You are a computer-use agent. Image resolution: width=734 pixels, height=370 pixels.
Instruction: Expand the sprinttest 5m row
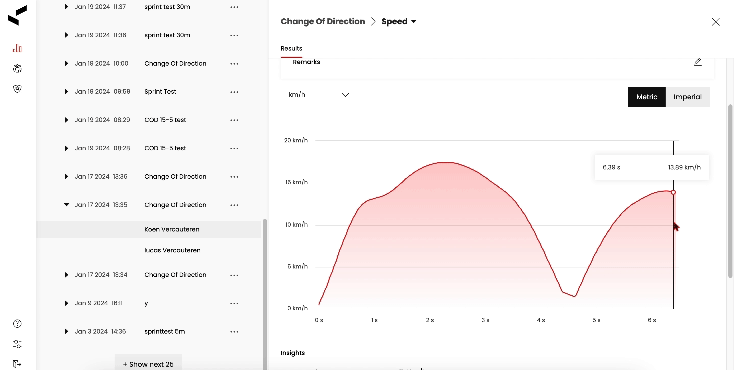tap(66, 332)
